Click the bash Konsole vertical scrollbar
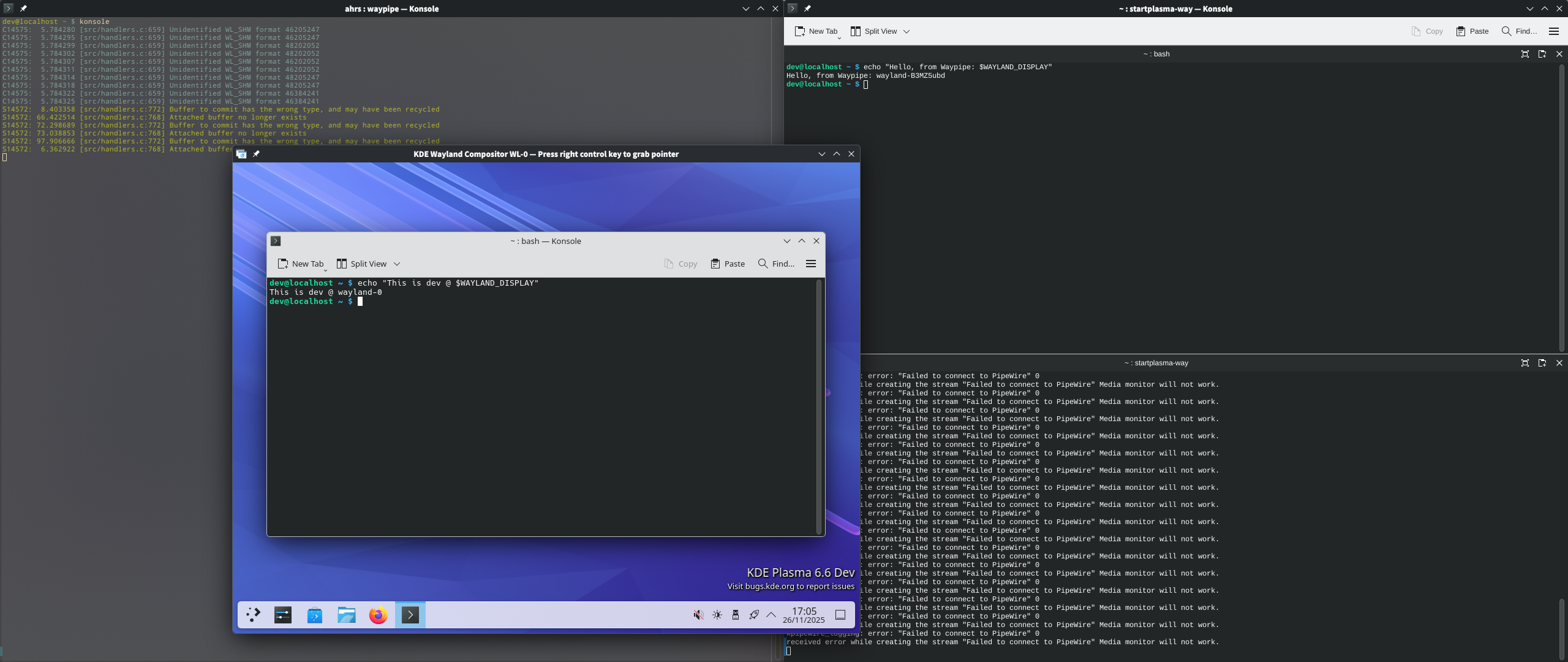The image size is (1568, 662). pyautogui.click(x=819, y=406)
